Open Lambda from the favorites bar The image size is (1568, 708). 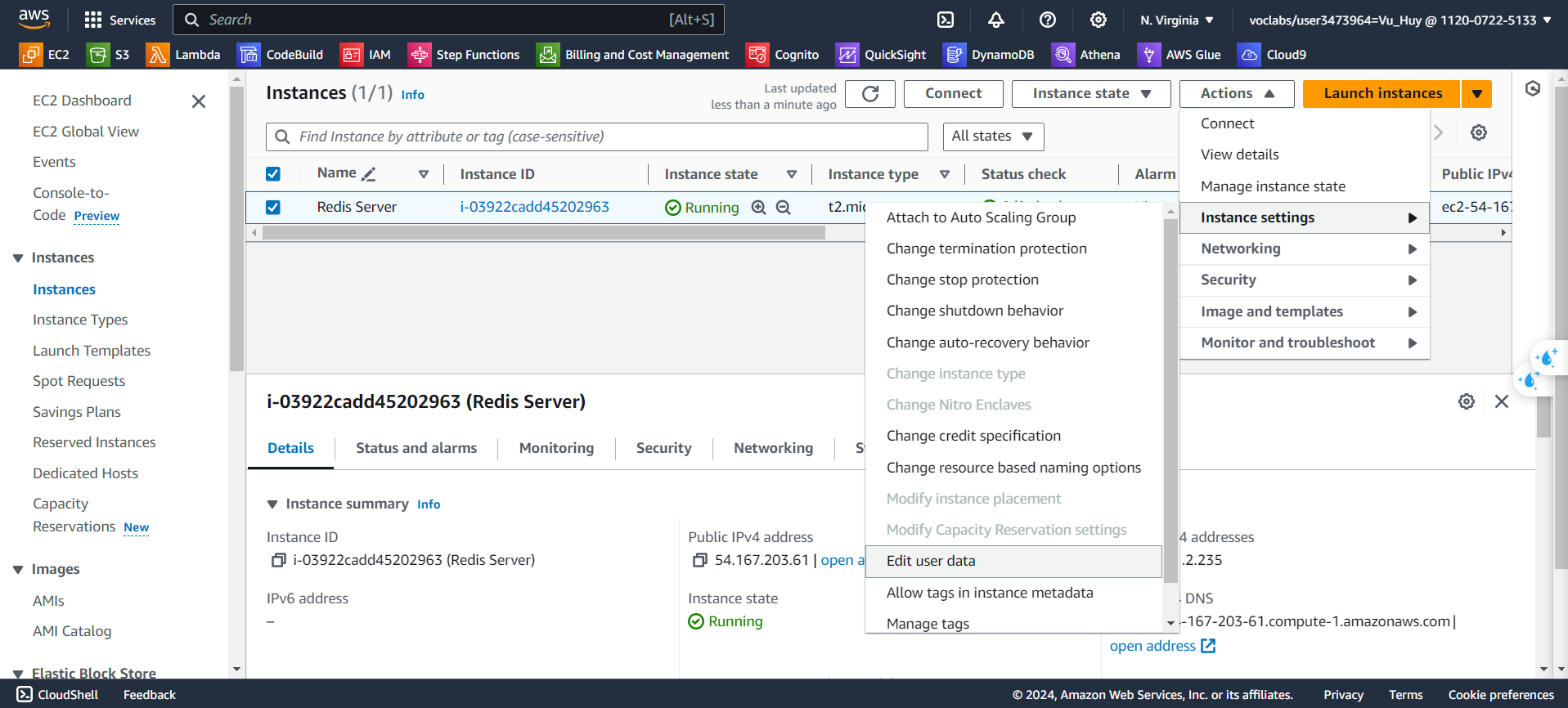click(x=183, y=55)
